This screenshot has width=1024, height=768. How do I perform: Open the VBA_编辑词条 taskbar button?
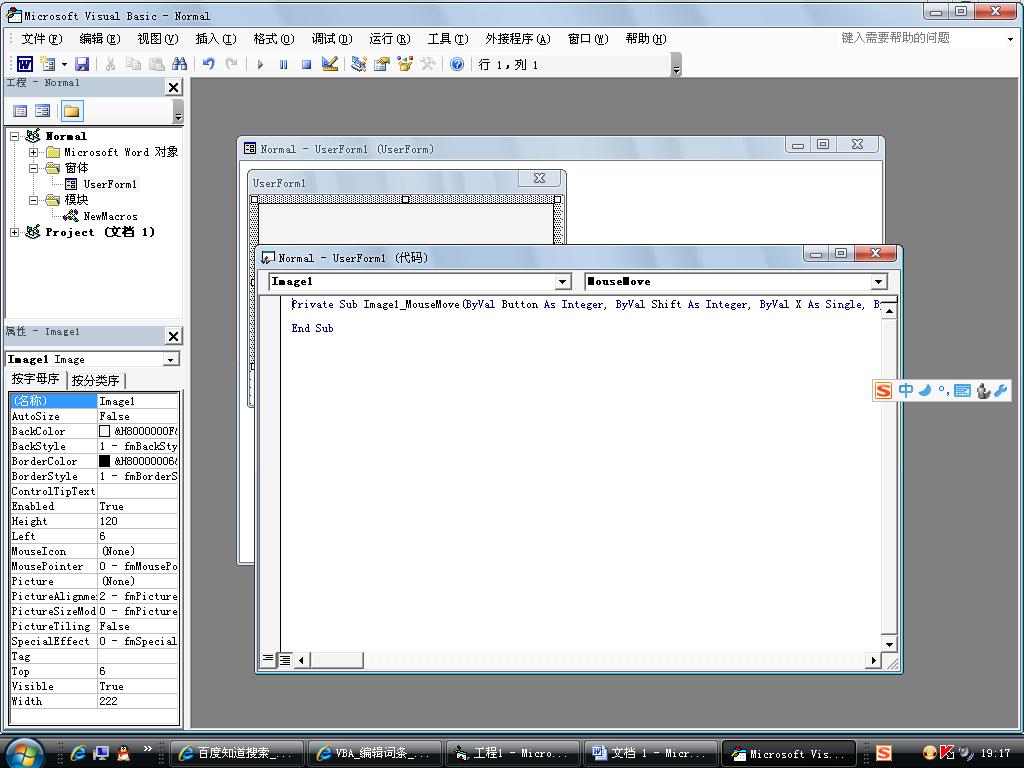point(374,753)
